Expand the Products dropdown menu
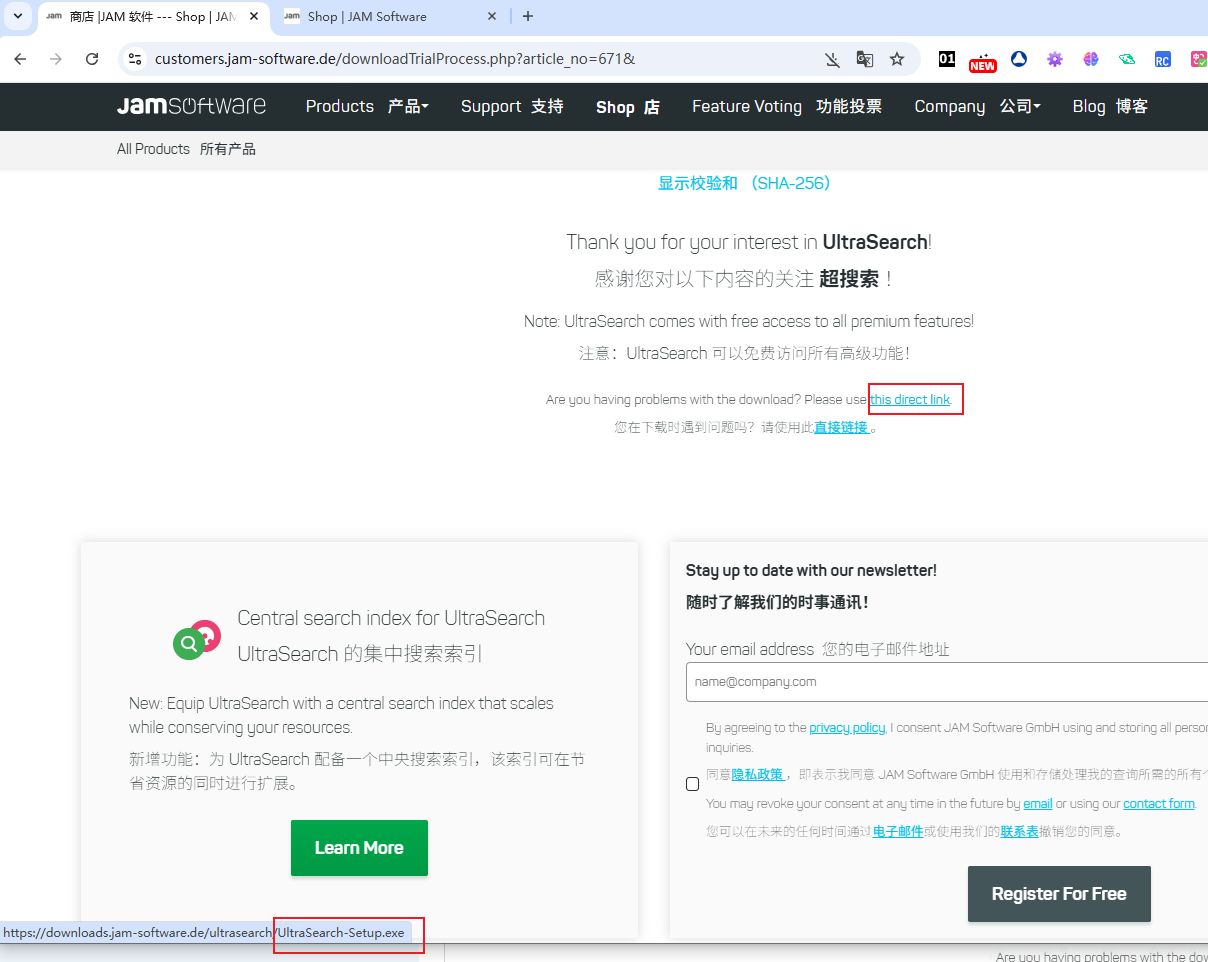This screenshot has height=962, width=1208. click(367, 106)
